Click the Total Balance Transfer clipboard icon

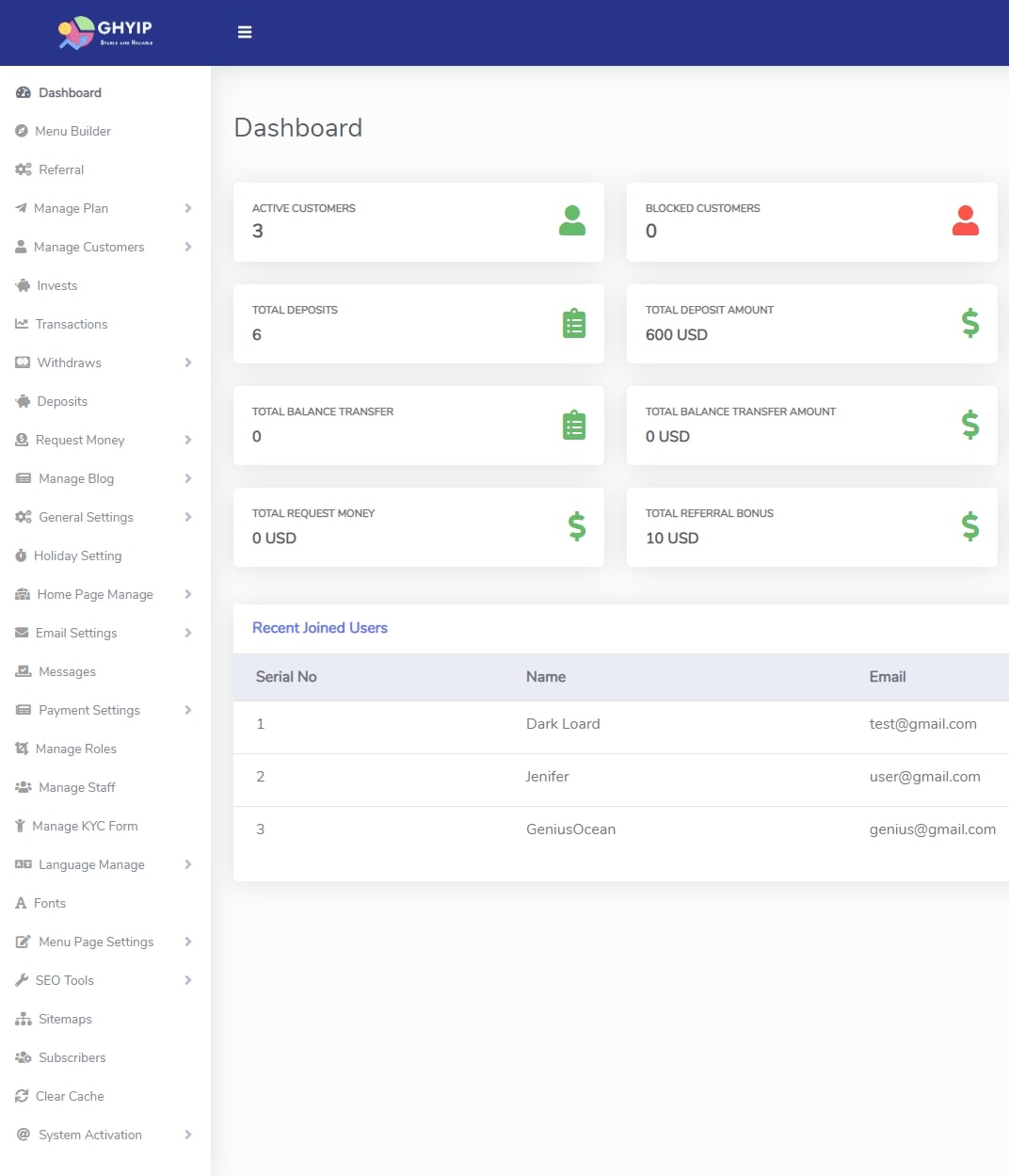[574, 426]
